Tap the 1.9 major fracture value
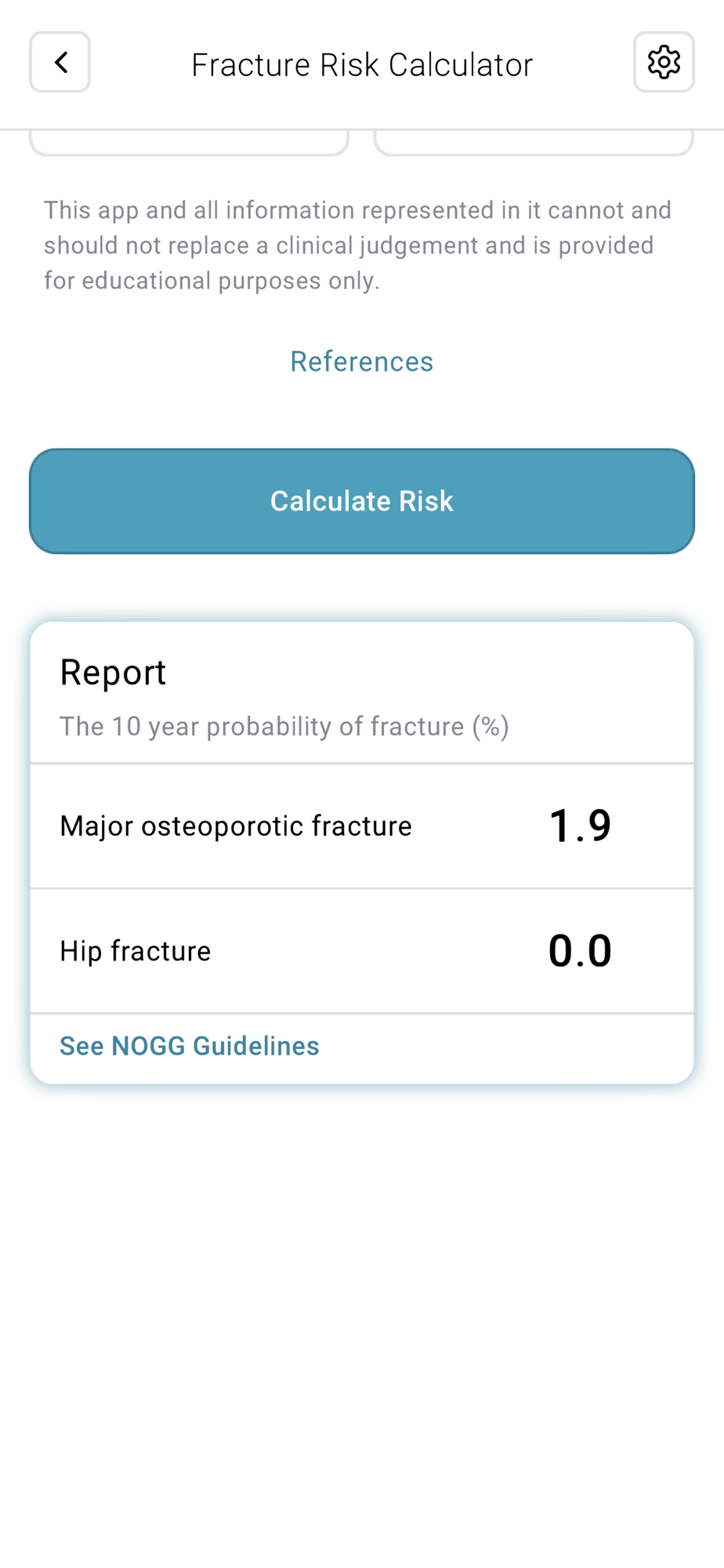724x1568 pixels. 580,826
